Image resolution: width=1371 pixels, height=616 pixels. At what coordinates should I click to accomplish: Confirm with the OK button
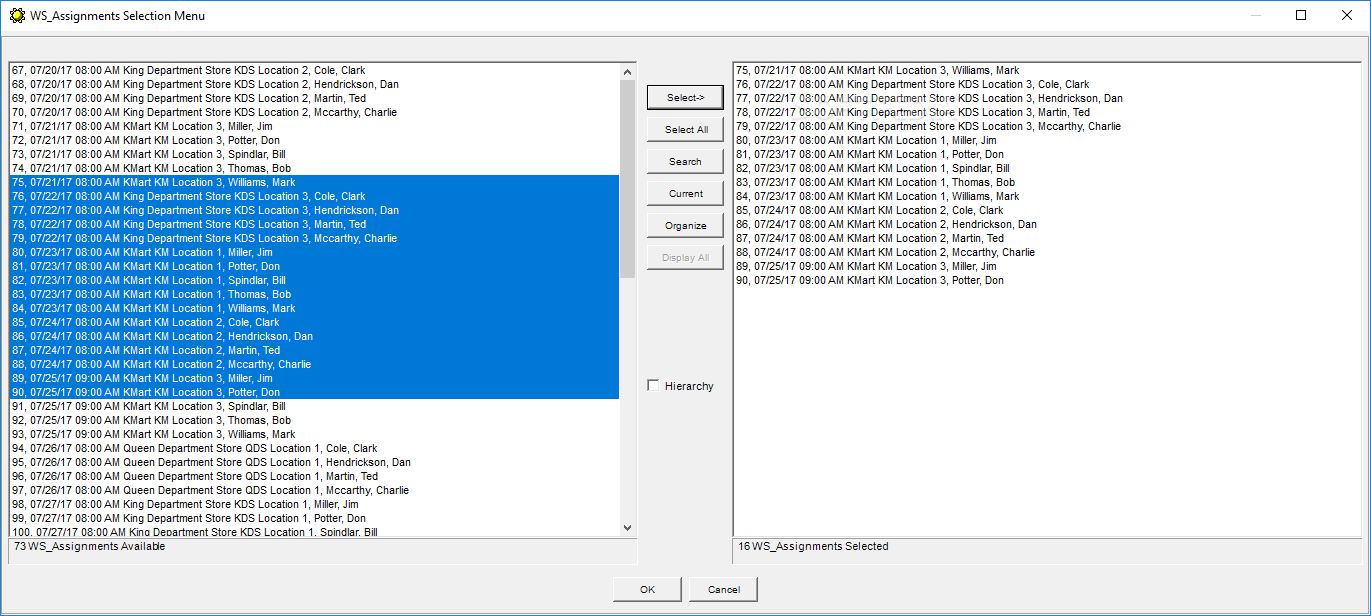647,589
